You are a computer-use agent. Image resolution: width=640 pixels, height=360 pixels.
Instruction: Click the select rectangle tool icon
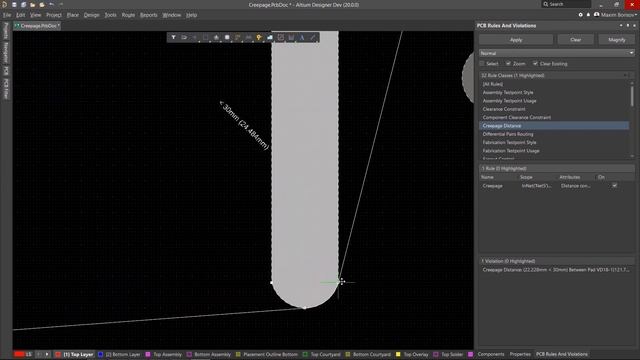click(x=205, y=38)
